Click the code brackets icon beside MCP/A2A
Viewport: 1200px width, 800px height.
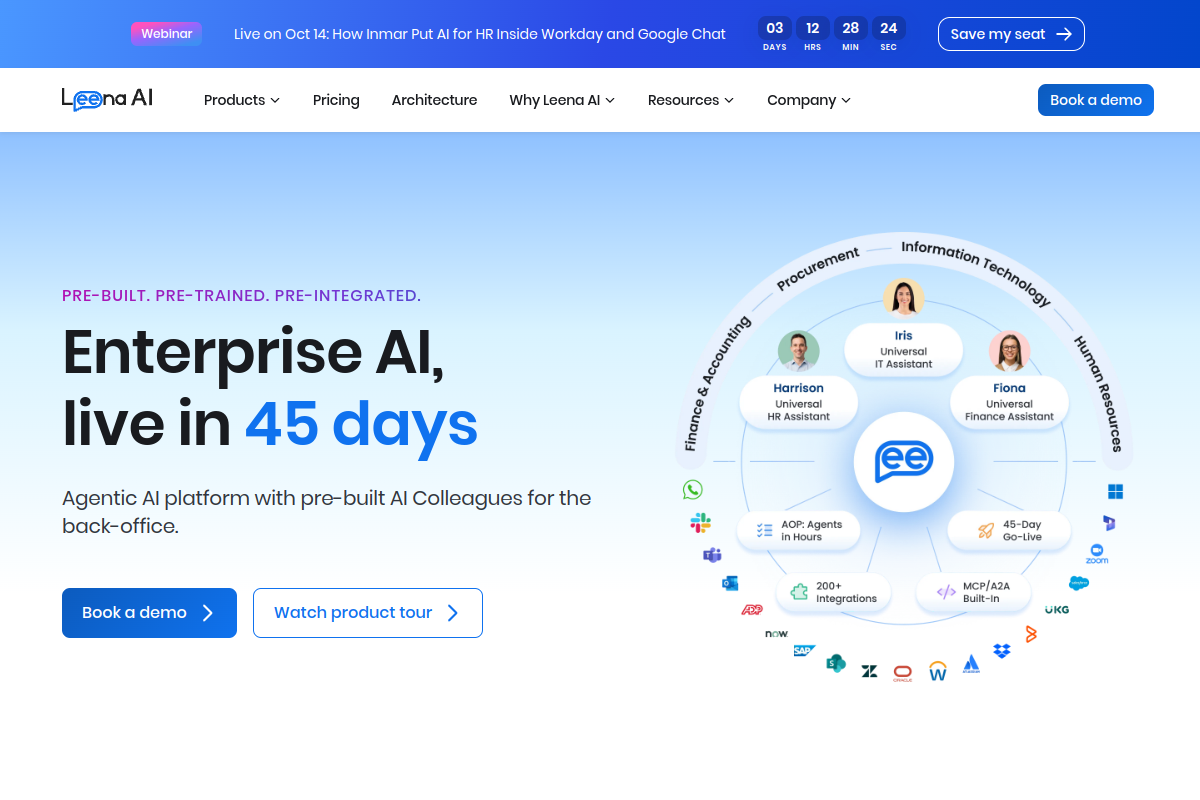tap(946, 592)
